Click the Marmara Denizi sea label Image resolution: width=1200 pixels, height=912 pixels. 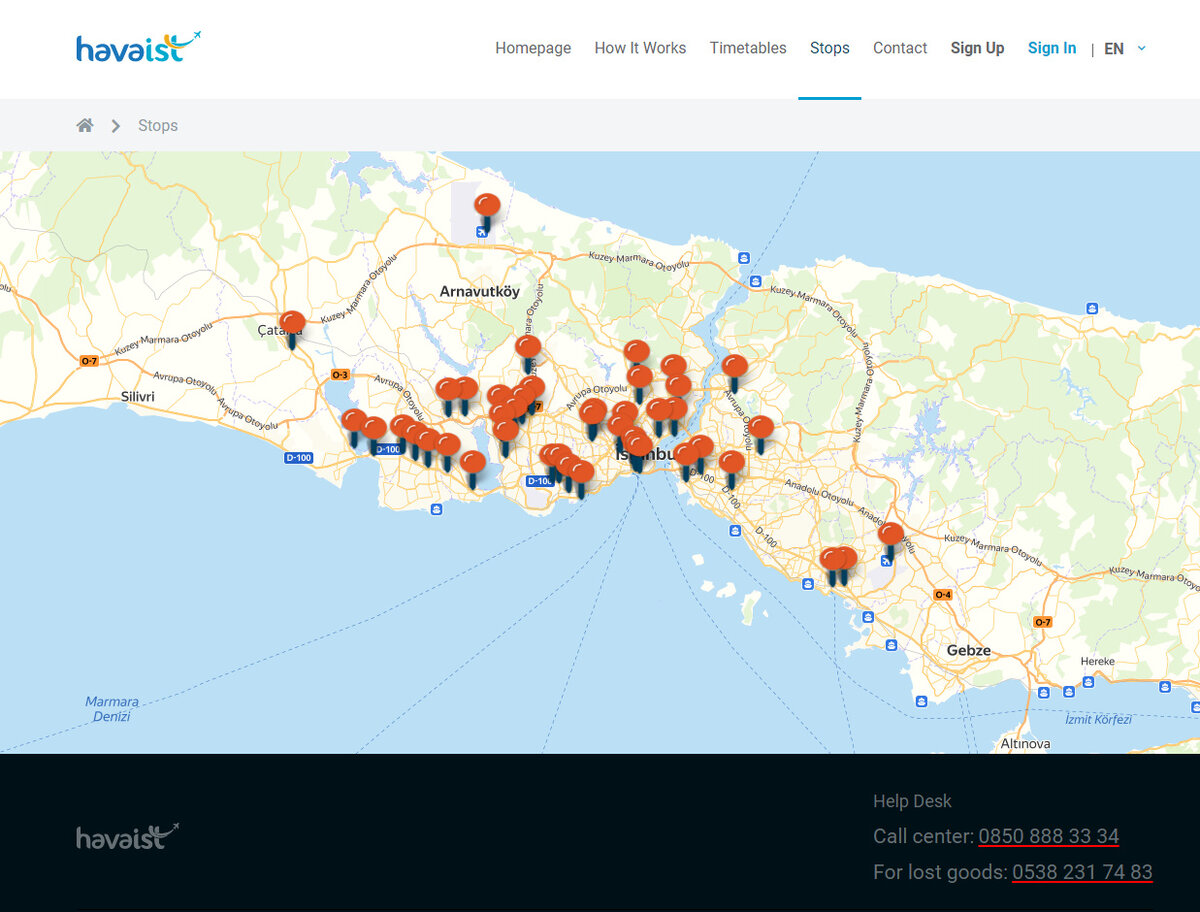pos(112,709)
